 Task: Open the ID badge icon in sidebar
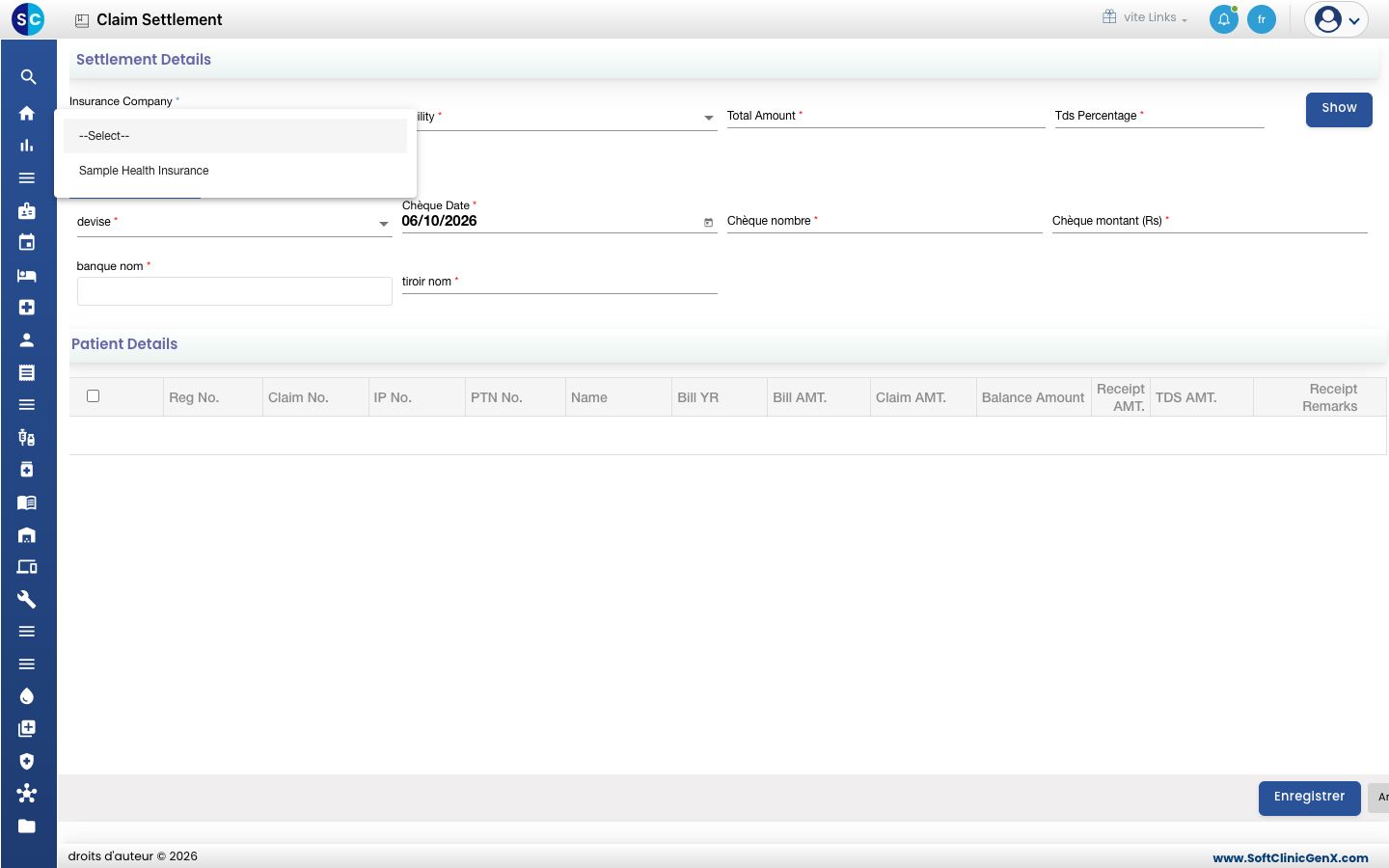click(27, 210)
